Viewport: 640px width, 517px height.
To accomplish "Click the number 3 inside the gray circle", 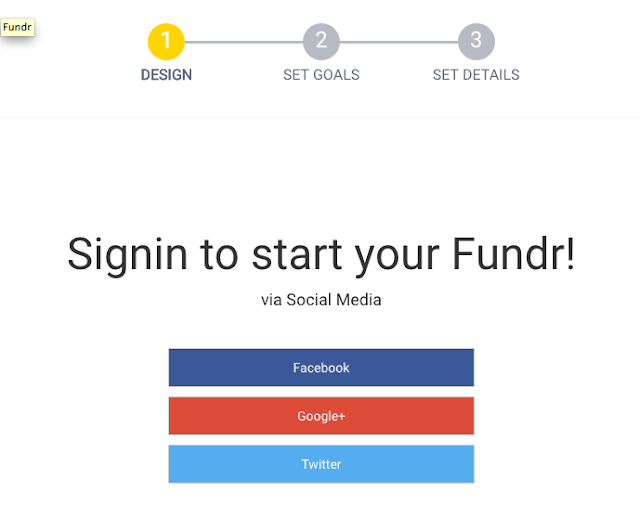I will [x=476, y=41].
